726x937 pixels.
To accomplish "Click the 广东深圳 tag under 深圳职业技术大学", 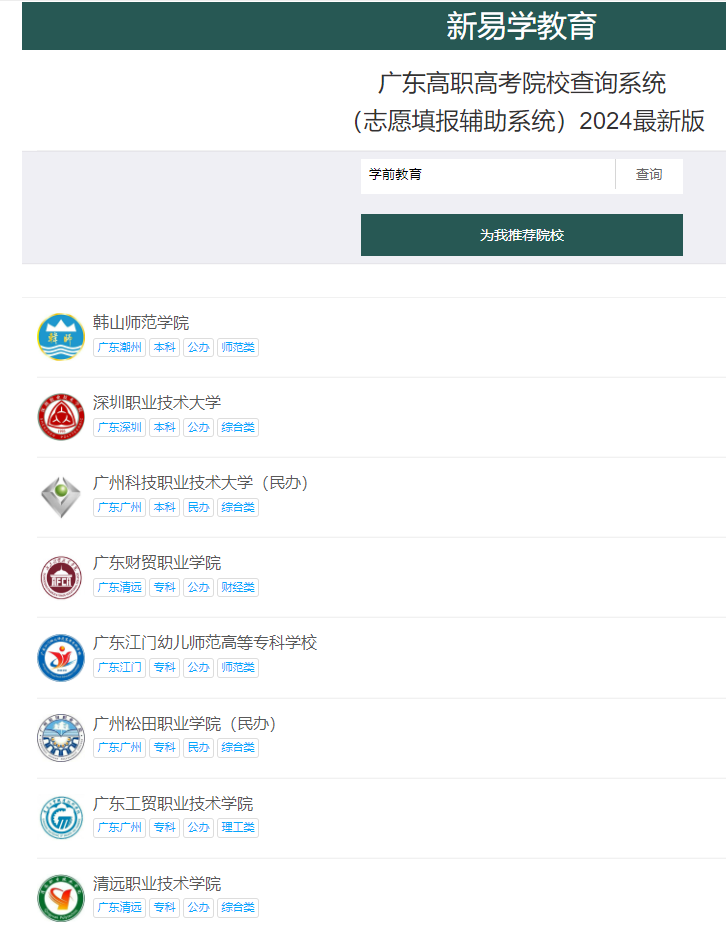I will [120, 427].
